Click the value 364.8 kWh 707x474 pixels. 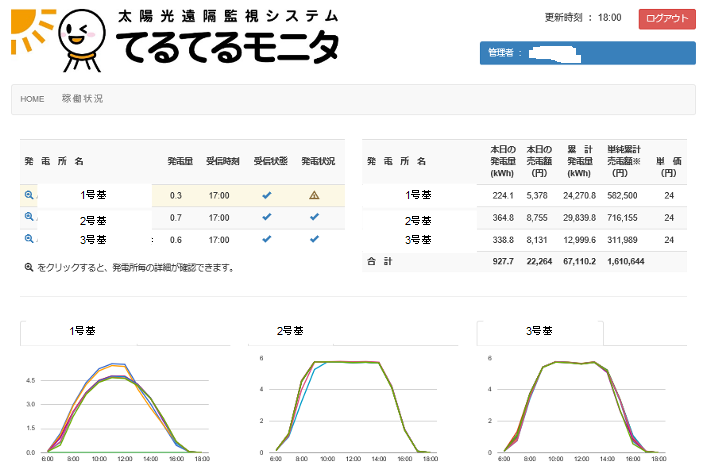point(503,218)
